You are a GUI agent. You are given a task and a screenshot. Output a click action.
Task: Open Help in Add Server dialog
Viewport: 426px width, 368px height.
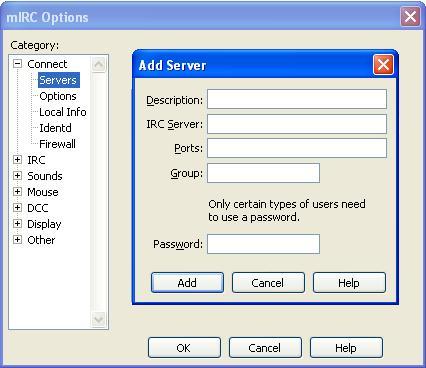pos(349,283)
